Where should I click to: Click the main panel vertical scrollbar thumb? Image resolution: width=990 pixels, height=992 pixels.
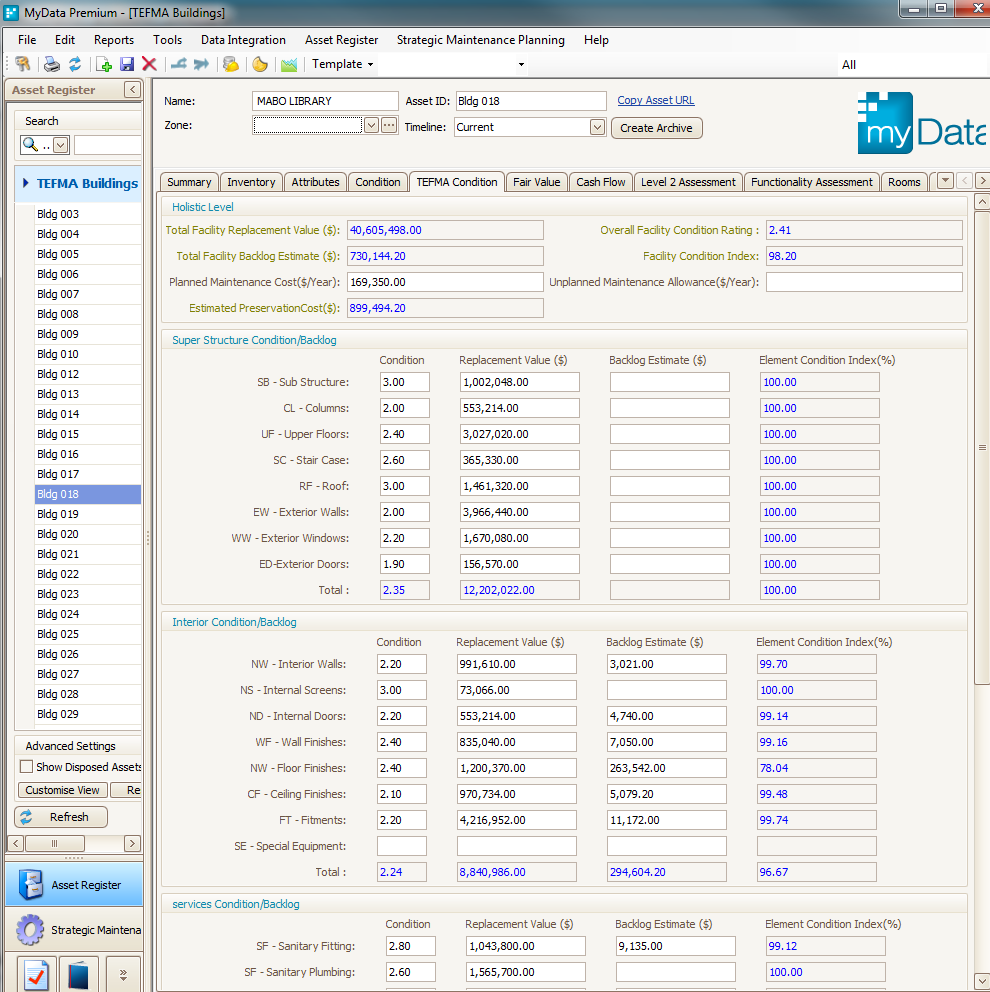pyautogui.click(x=982, y=447)
